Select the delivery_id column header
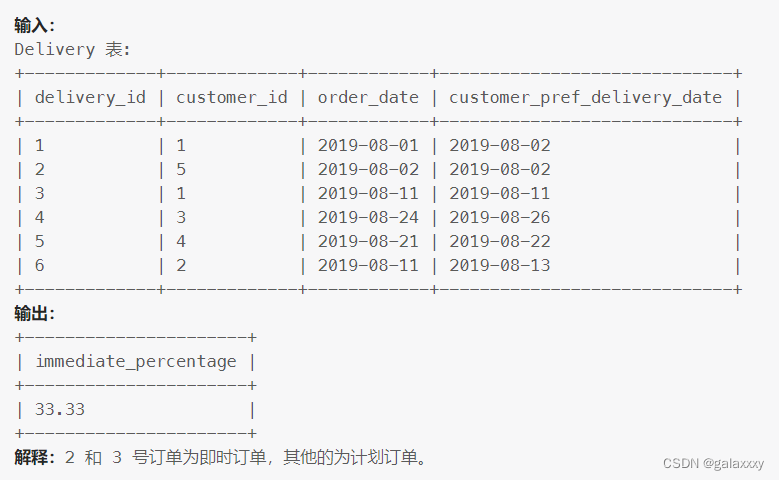 (90, 97)
